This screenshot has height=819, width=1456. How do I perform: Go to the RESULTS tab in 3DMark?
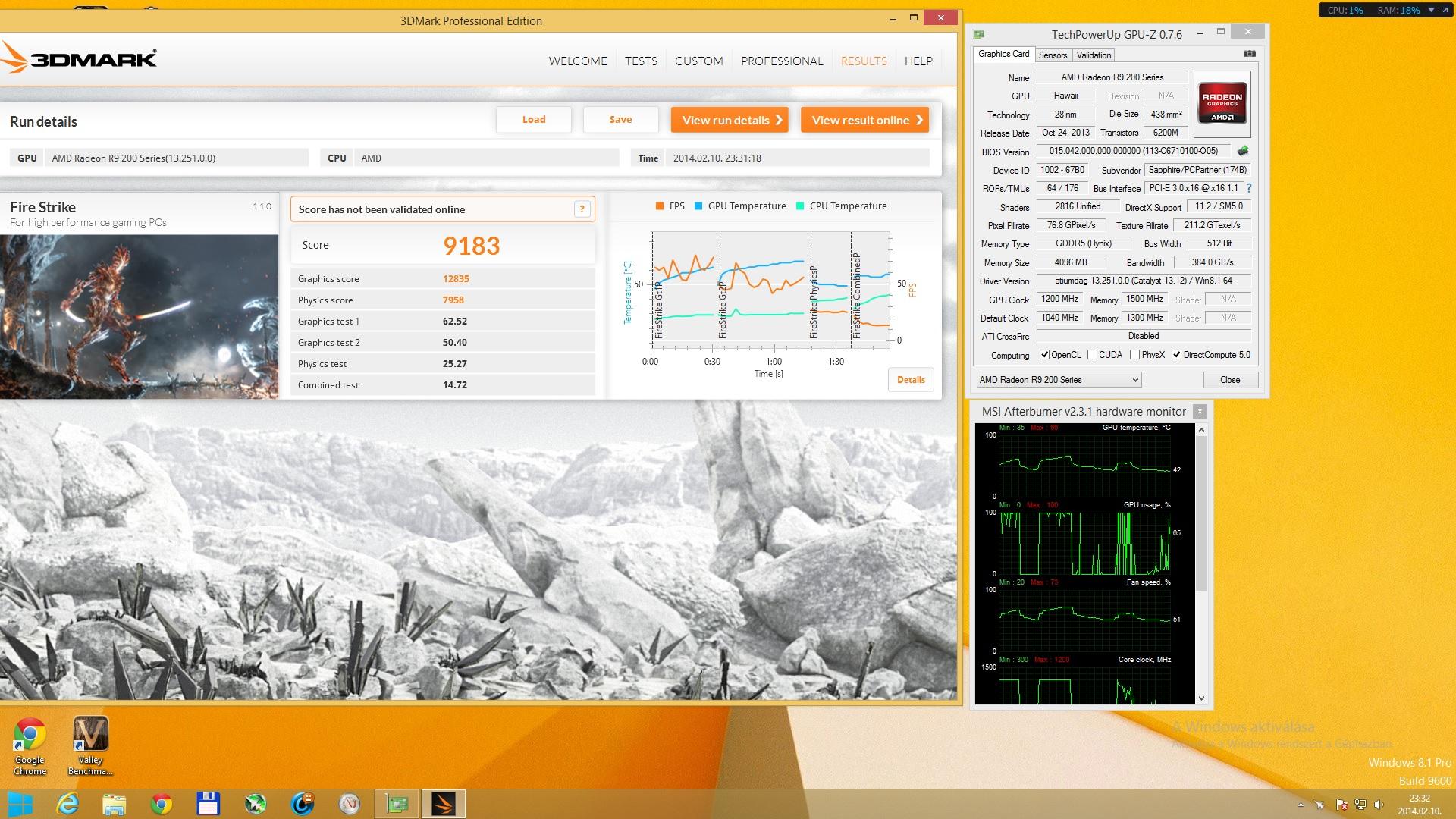[x=864, y=61]
